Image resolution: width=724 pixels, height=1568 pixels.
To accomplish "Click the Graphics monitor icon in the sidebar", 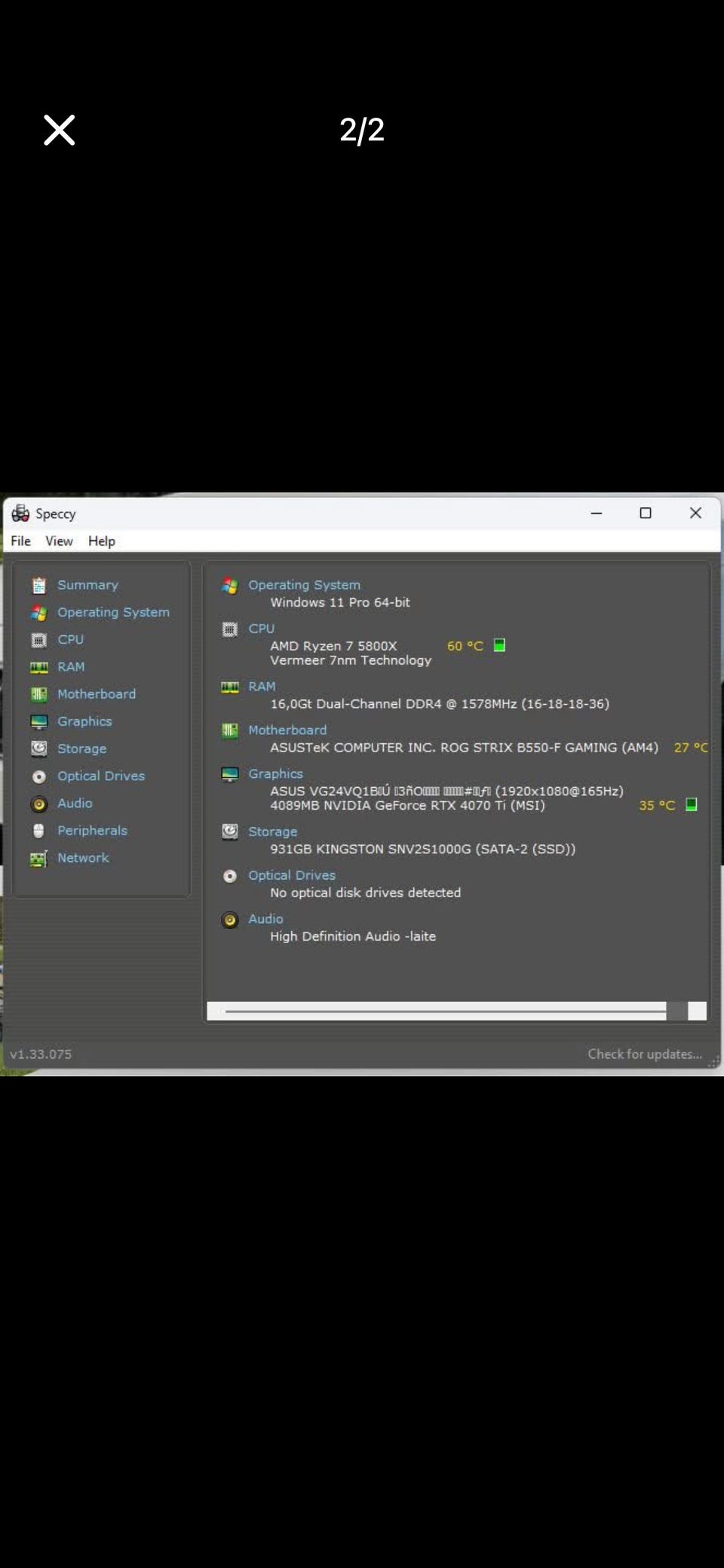I will (x=39, y=721).
